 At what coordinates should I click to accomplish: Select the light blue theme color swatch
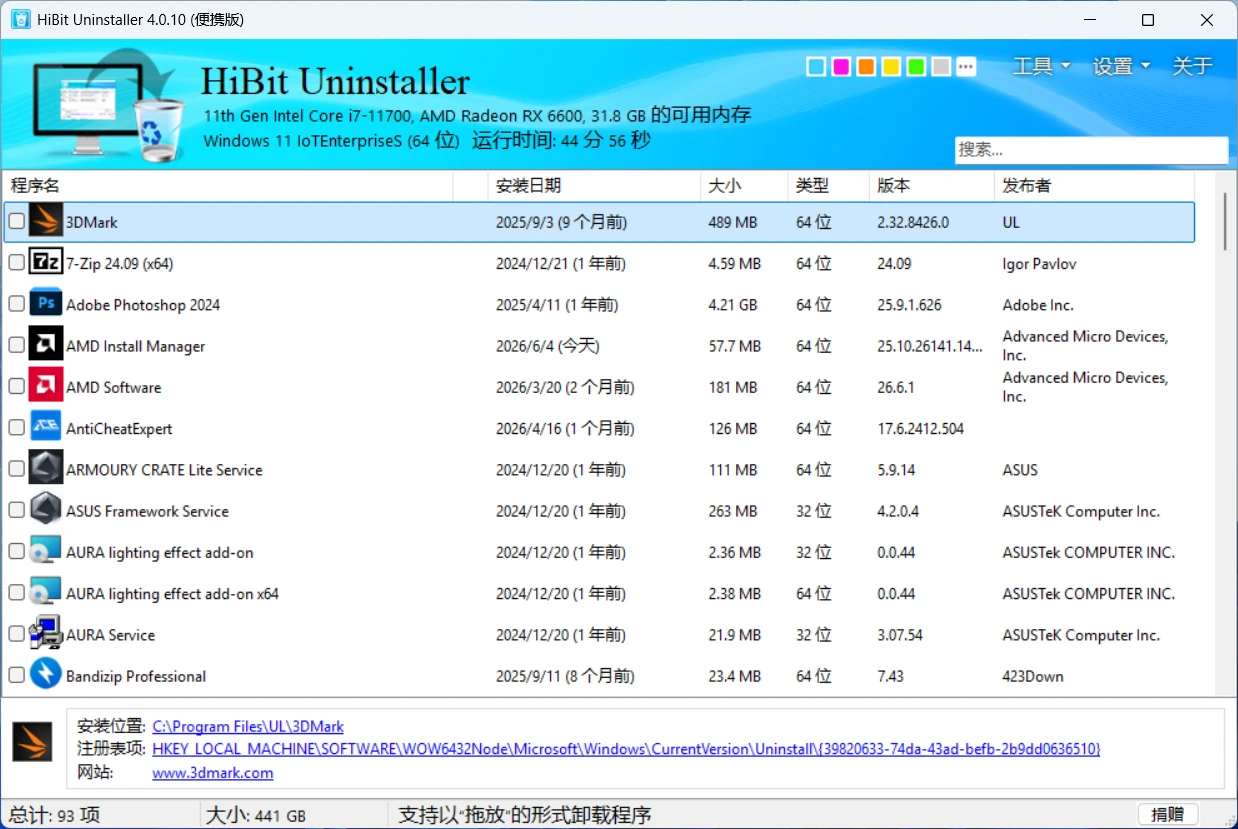pos(817,67)
